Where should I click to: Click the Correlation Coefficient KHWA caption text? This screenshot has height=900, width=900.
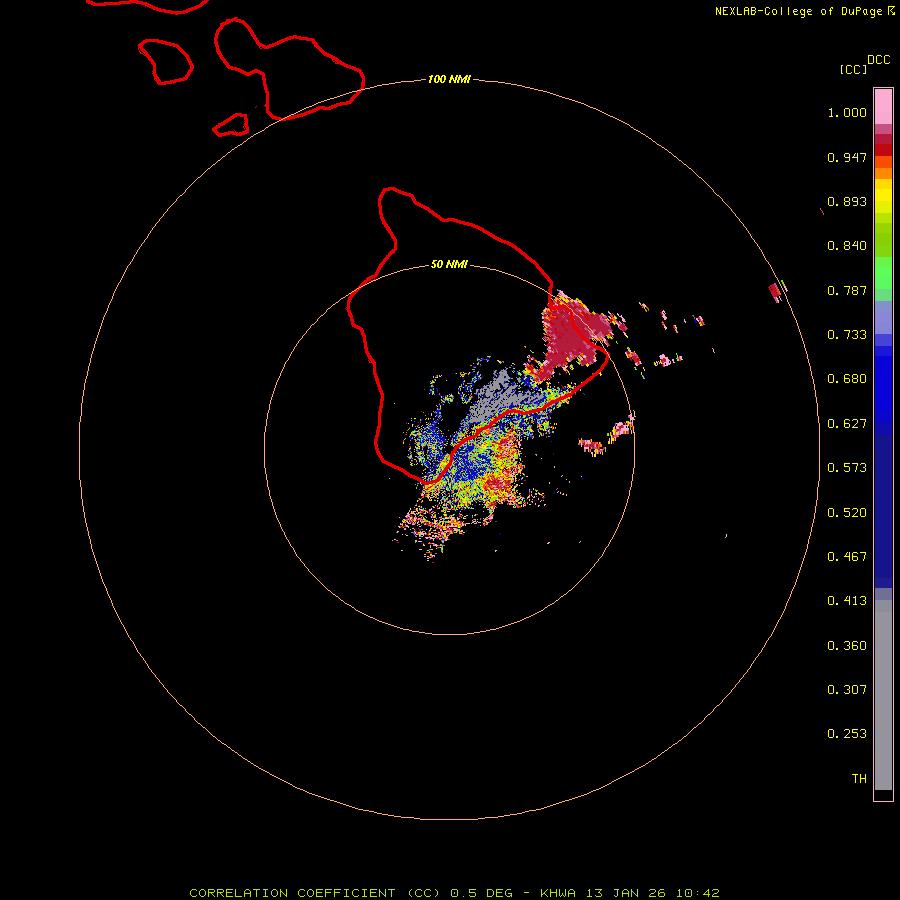click(x=454, y=893)
